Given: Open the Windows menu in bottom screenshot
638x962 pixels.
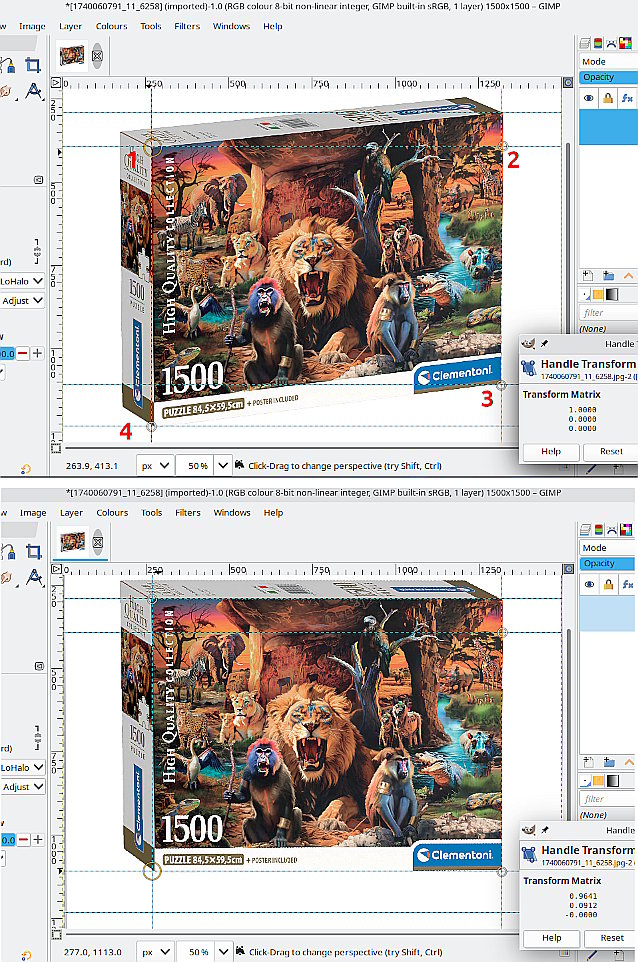Looking at the screenshot, I should 232,513.
